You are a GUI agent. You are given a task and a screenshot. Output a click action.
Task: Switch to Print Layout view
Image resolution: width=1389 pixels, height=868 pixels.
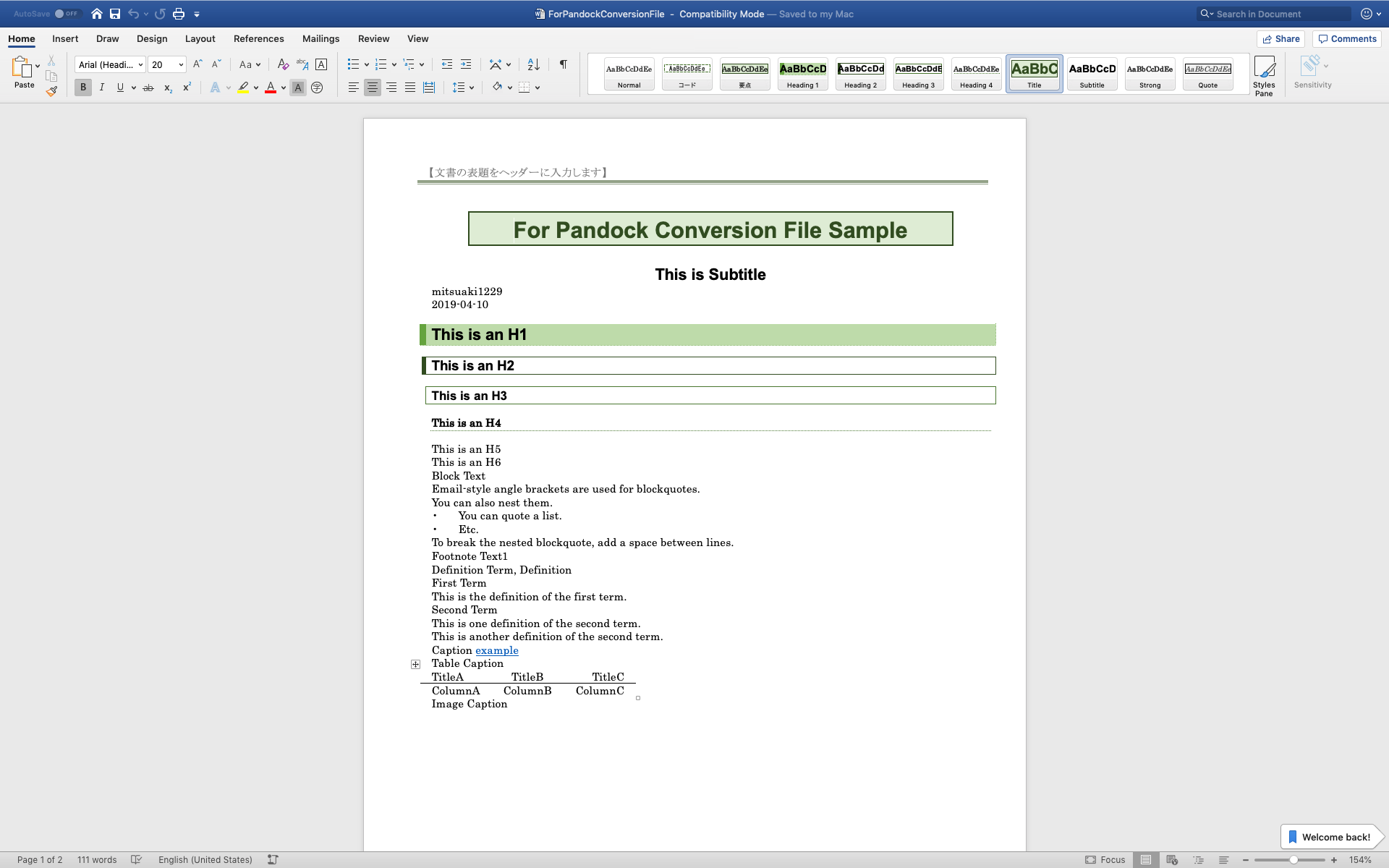(x=1145, y=859)
